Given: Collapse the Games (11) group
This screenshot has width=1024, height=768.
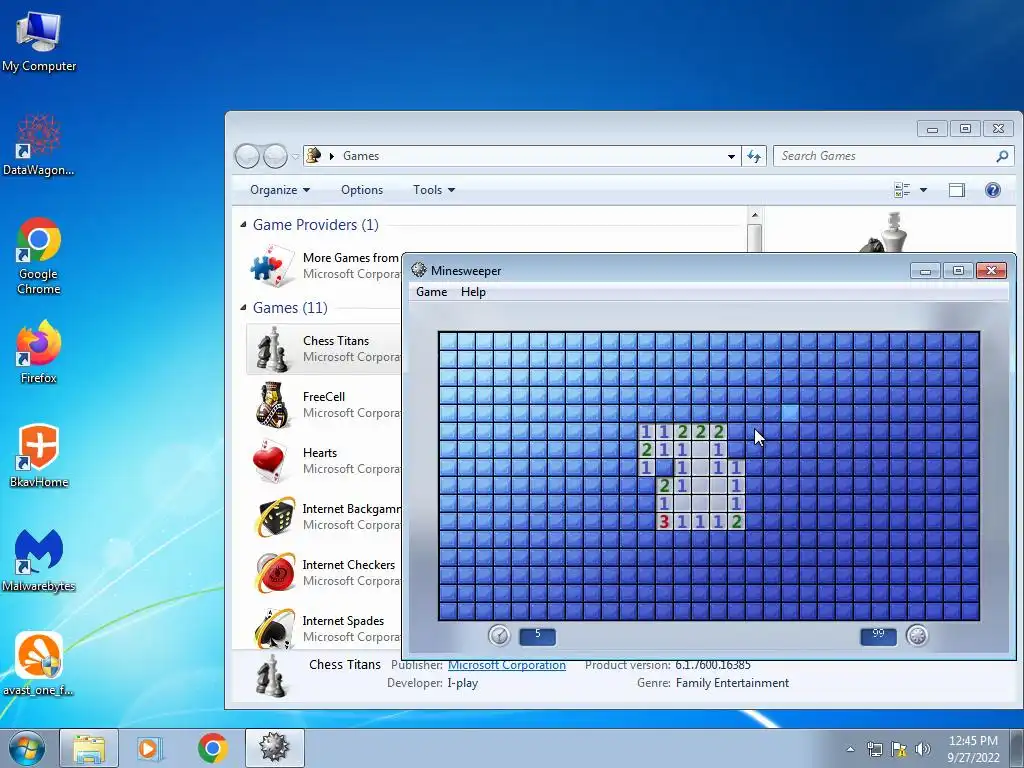Looking at the screenshot, I should pos(243,308).
